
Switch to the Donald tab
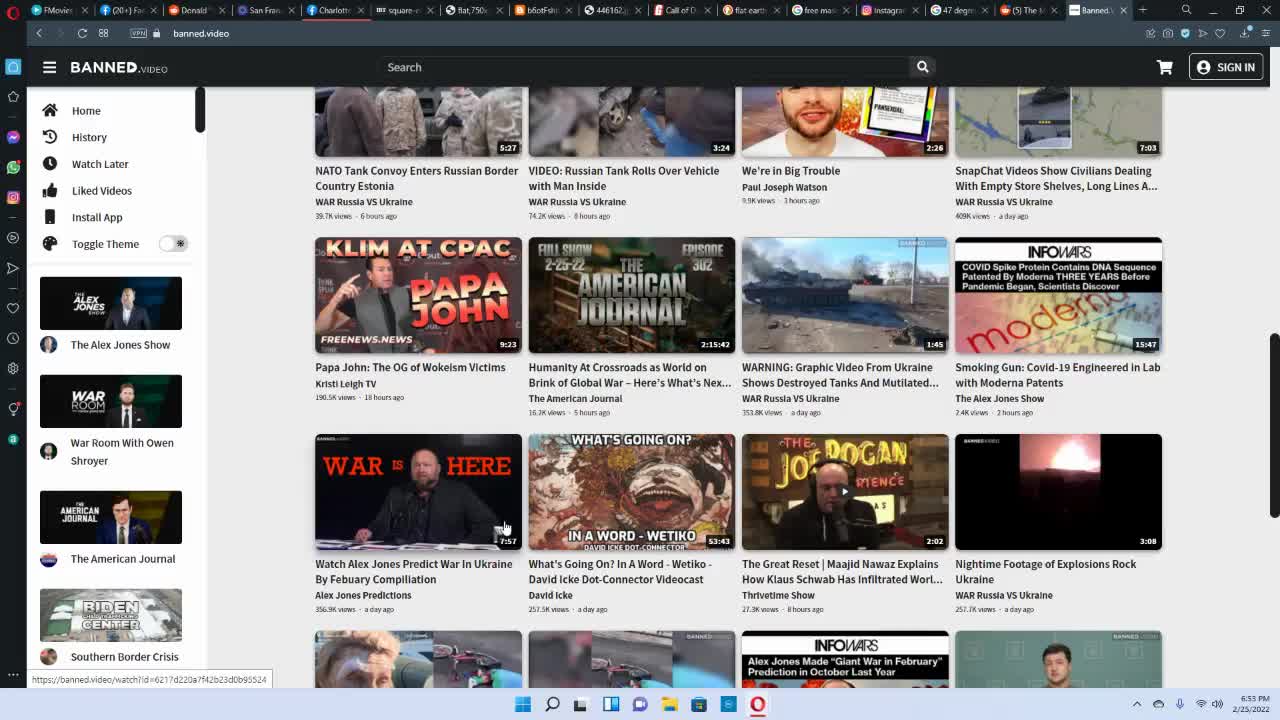click(196, 10)
